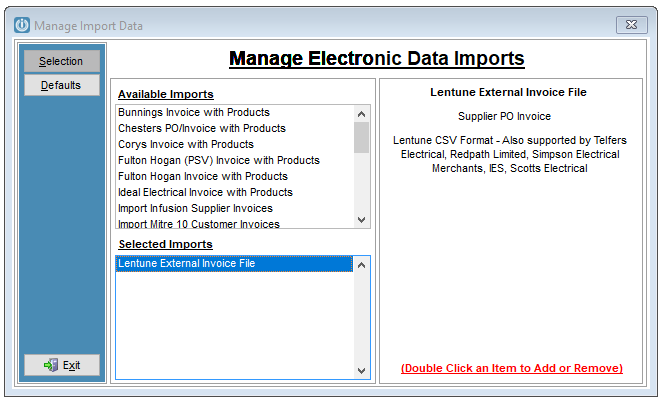Click Available Imports scroll up arrow
Image resolution: width=663 pixels, height=403 pixels.
[362, 114]
